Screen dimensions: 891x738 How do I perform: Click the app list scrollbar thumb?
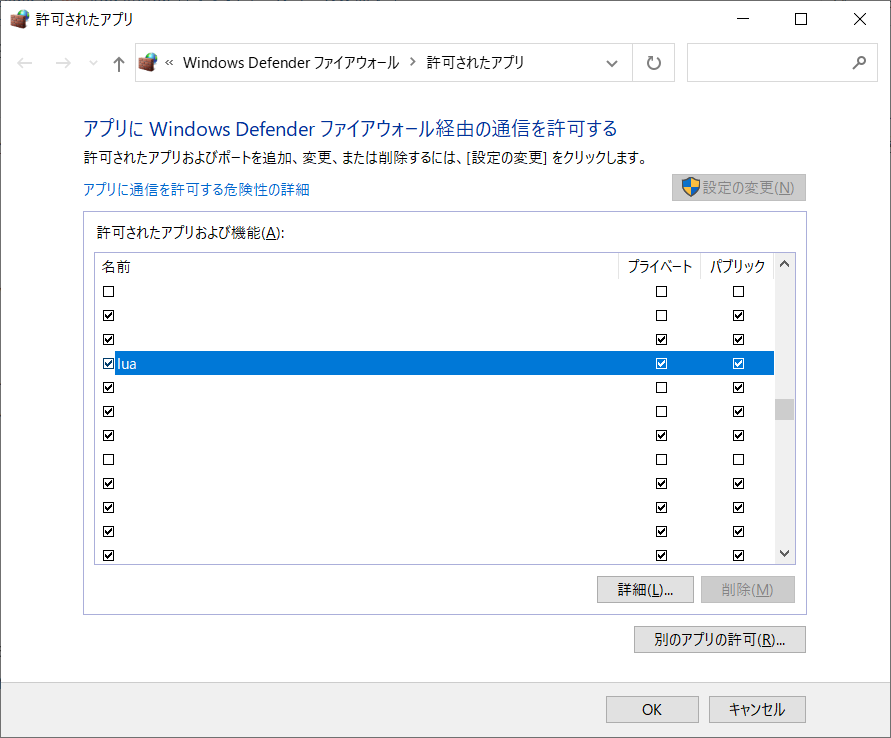point(785,409)
